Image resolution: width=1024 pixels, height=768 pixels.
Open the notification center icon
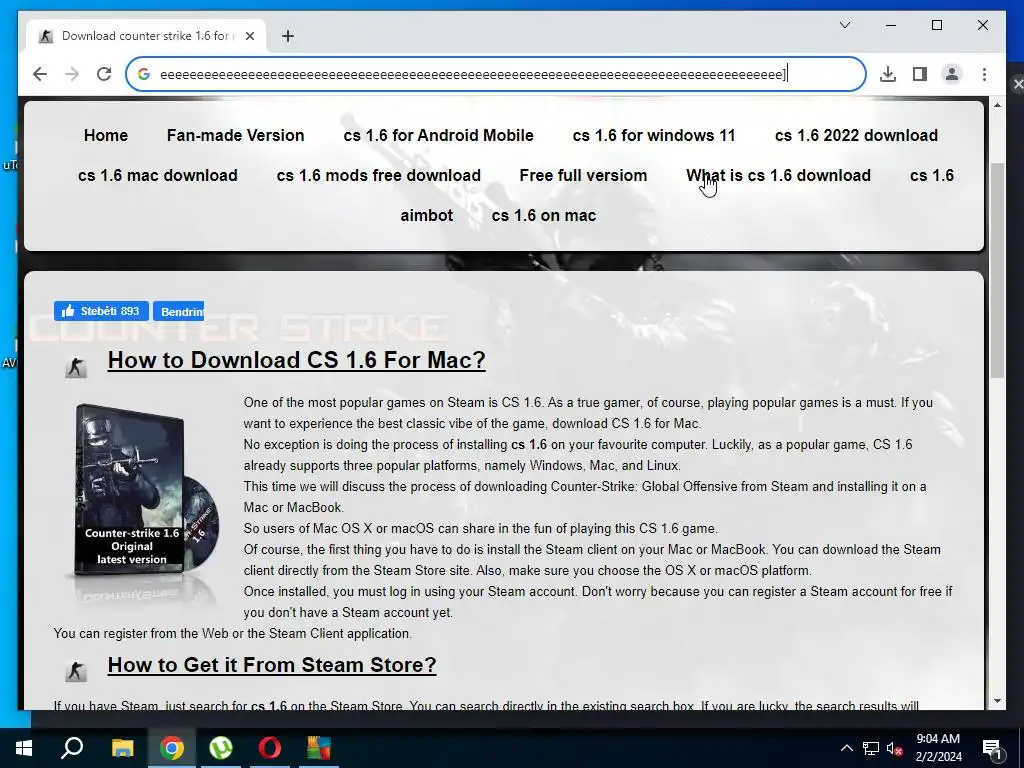tap(991, 748)
